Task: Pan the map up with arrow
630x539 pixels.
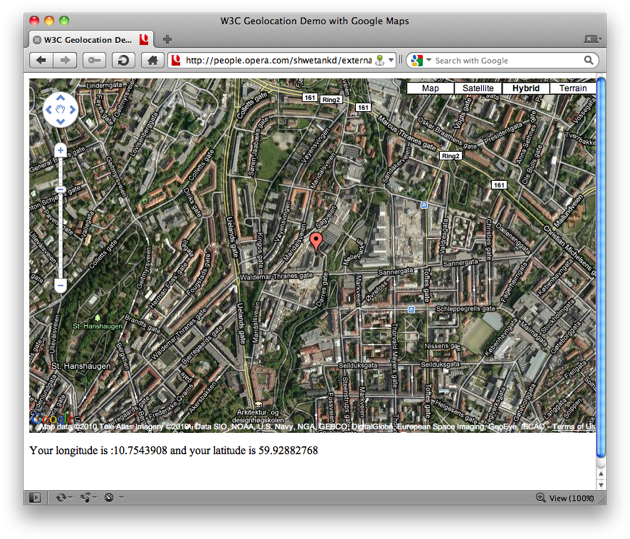Action: click(61, 98)
